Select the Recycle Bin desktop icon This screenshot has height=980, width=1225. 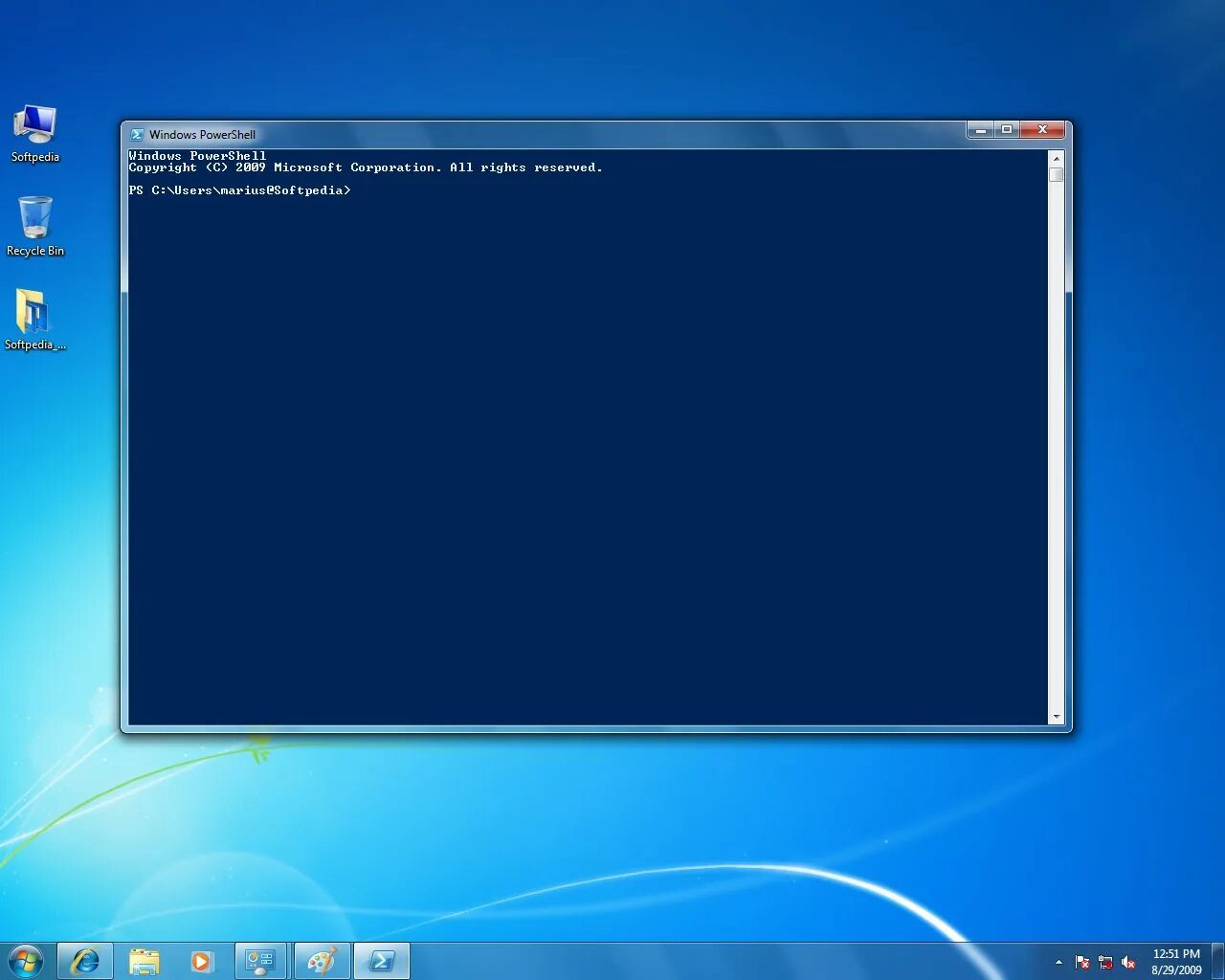[35, 227]
